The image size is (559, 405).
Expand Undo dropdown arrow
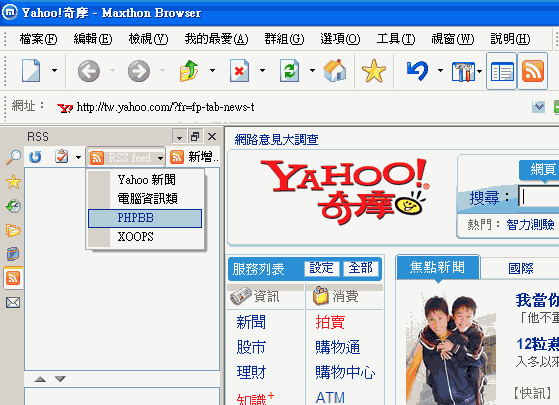tap(440, 71)
